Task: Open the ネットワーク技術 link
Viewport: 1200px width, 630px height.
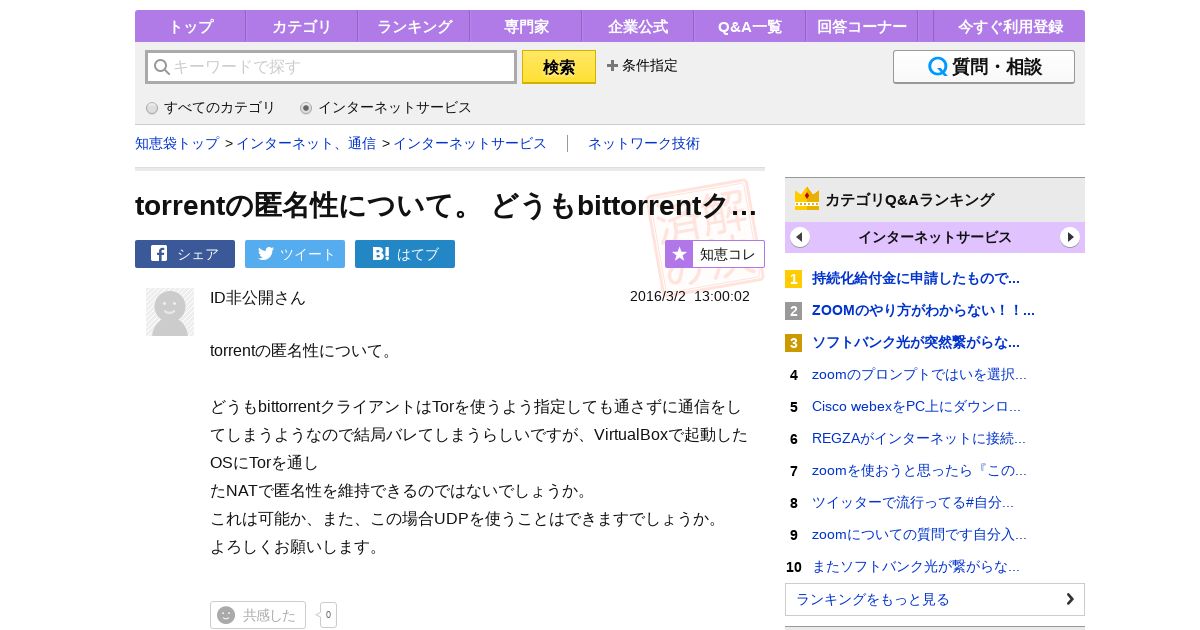Action: tap(644, 143)
